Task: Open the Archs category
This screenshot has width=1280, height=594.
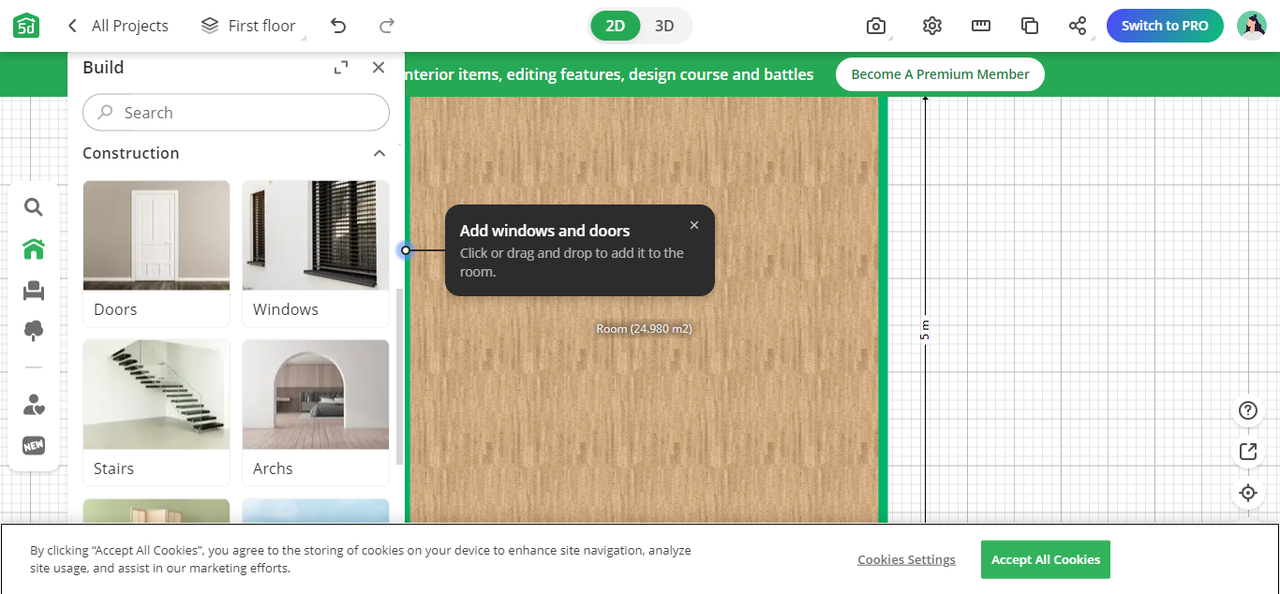Action: (316, 412)
